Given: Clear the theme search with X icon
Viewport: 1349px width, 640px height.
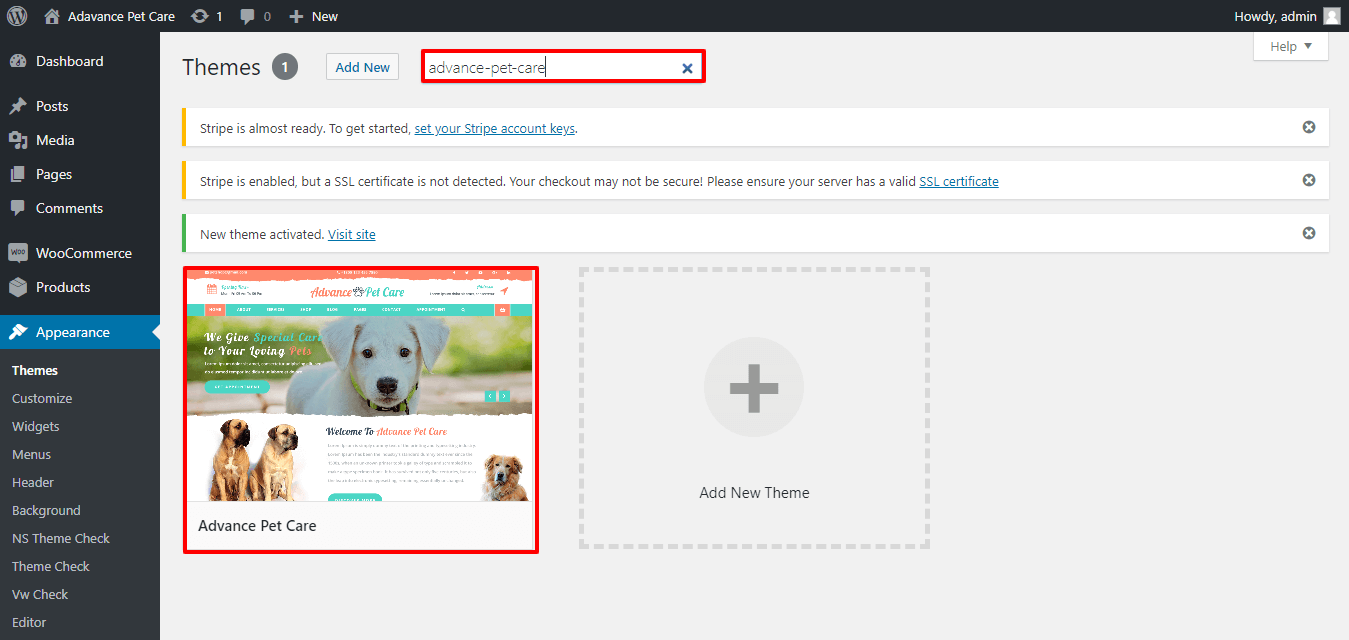Looking at the screenshot, I should [687, 68].
